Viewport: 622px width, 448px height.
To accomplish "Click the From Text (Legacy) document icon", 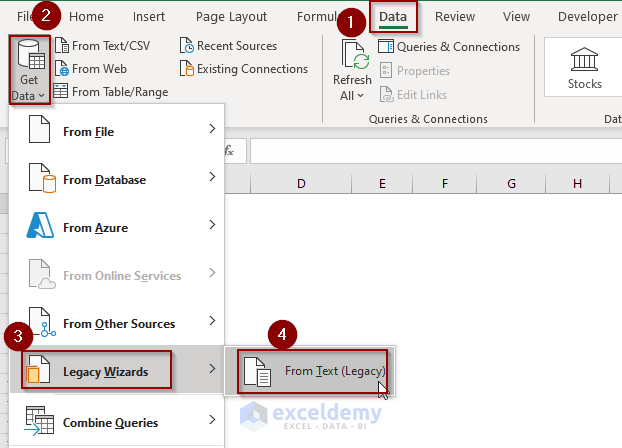I will coord(257,372).
